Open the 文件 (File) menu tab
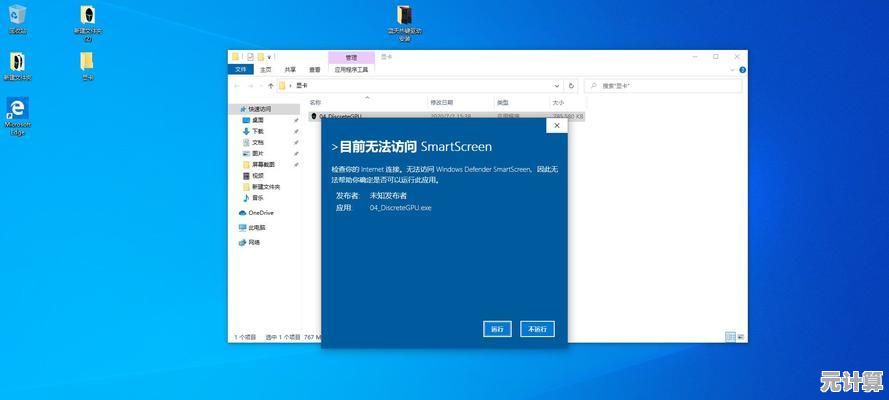Image resolution: width=889 pixels, height=400 pixels. tap(241, 70)
